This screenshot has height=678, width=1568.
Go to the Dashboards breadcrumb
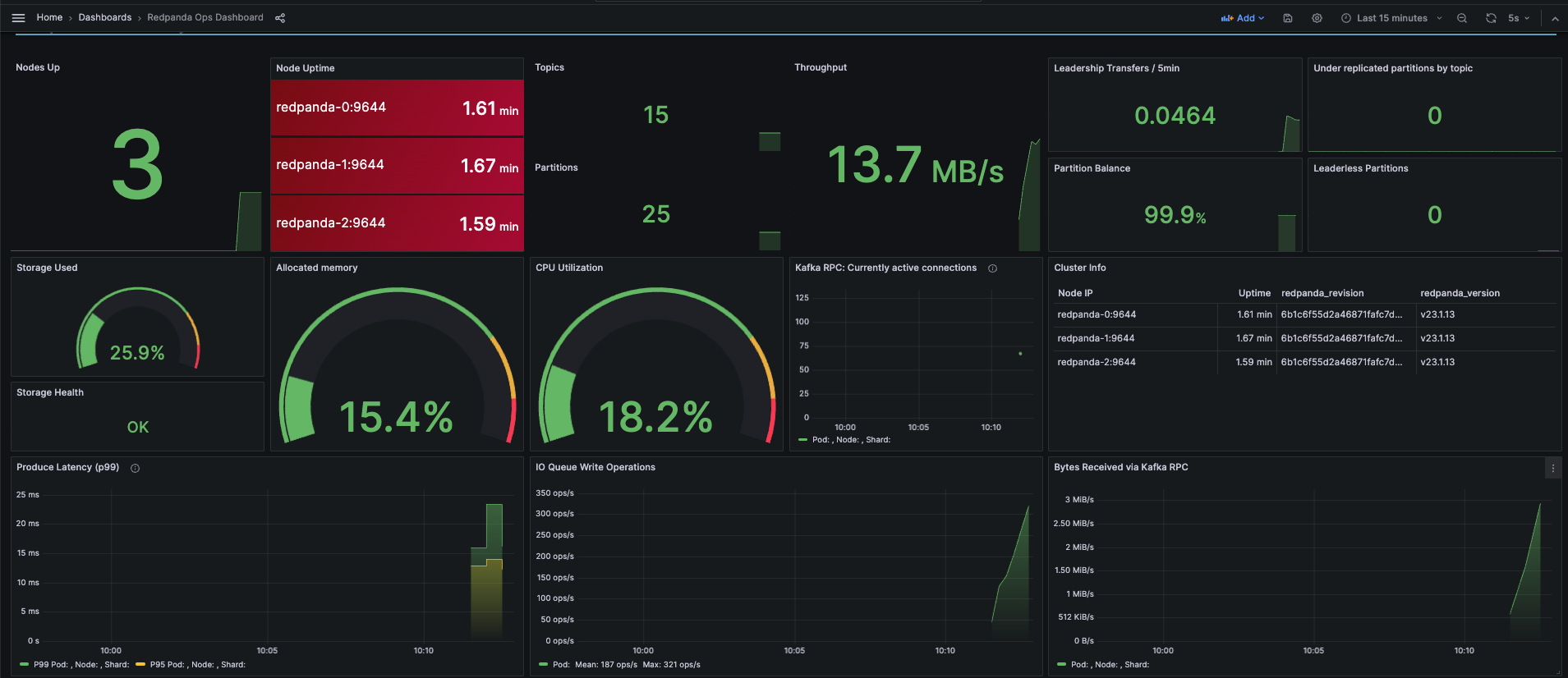(x=105, y=17)
